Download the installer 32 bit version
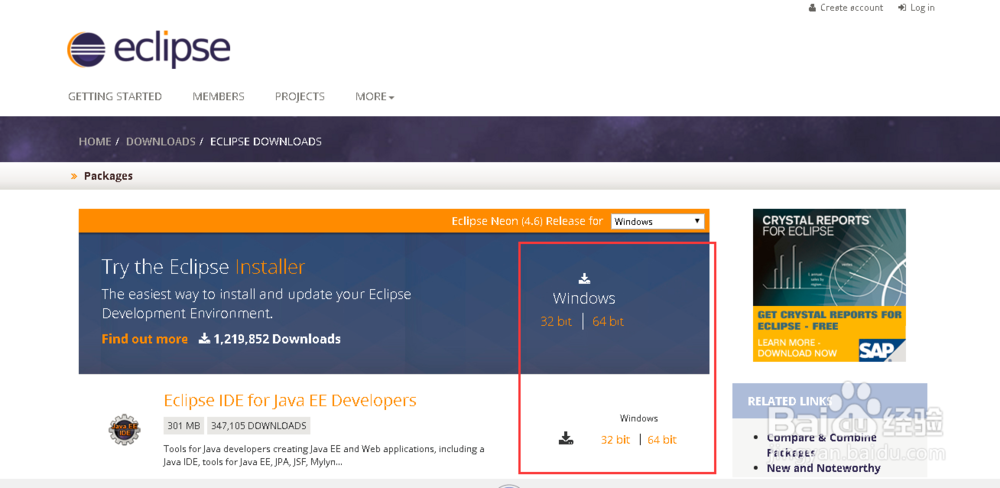The width and height of the screenshot is (1000, 488). click(x=556, y=322)
